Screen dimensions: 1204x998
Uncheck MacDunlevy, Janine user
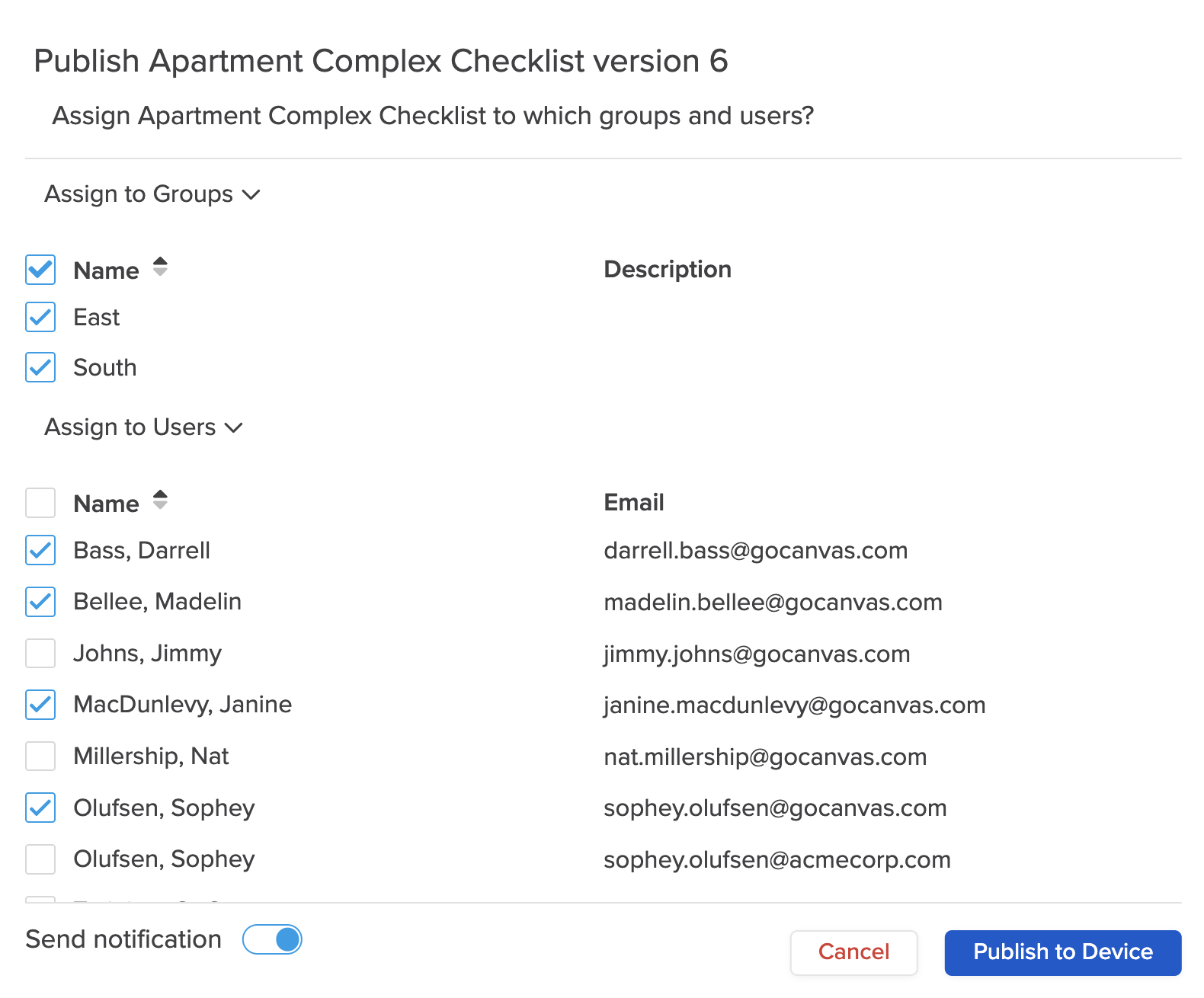(x=40, y=705)
